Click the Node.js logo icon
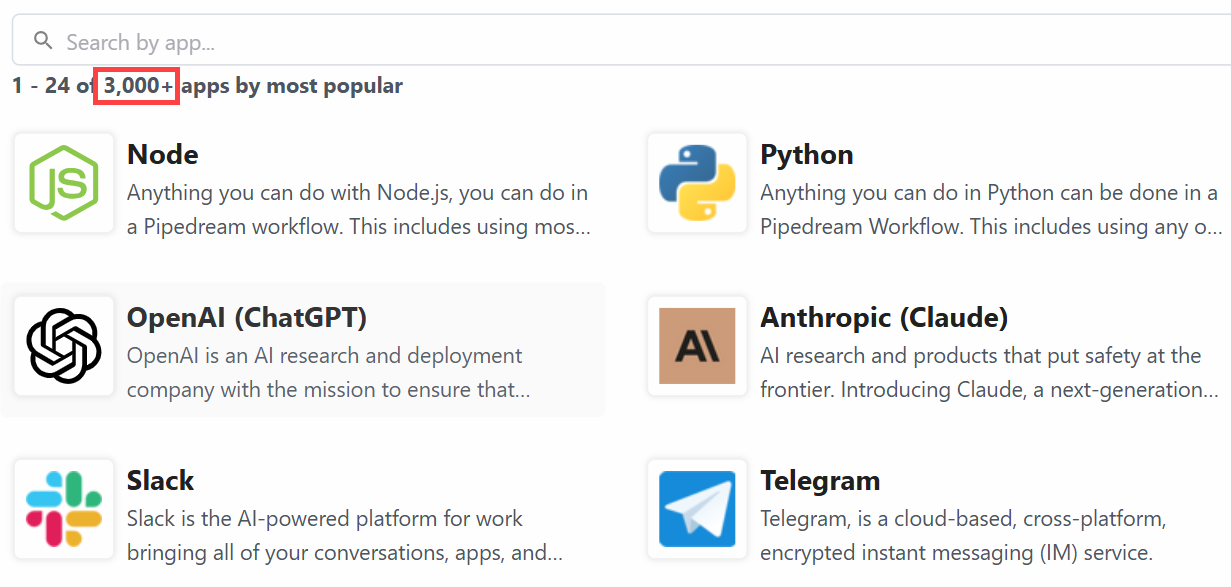The image size is (1231, 587). tap(64, 183)
